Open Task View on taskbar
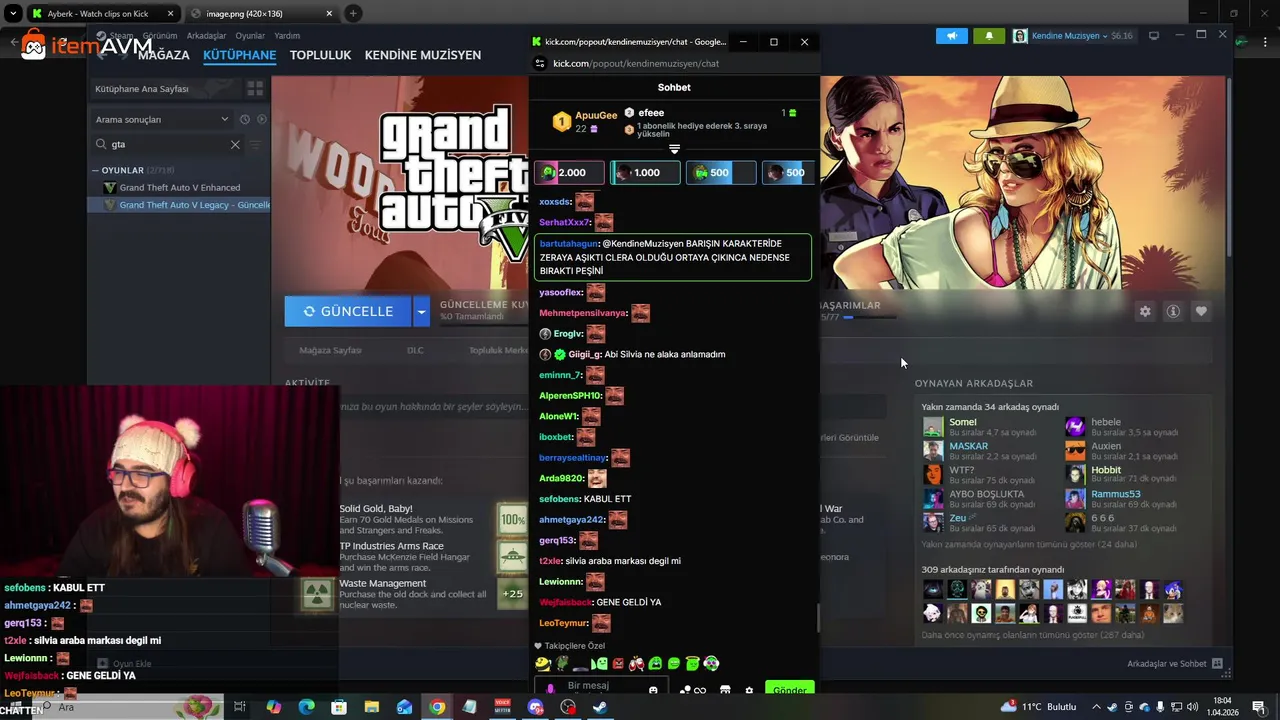Image resolution: width=1280 pixels, height=720 pixels. [x=240, y=707]
